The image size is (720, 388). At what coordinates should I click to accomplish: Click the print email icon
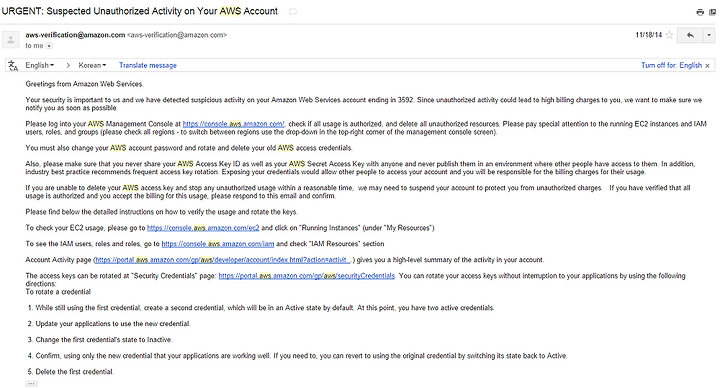(x=700, y=12)
